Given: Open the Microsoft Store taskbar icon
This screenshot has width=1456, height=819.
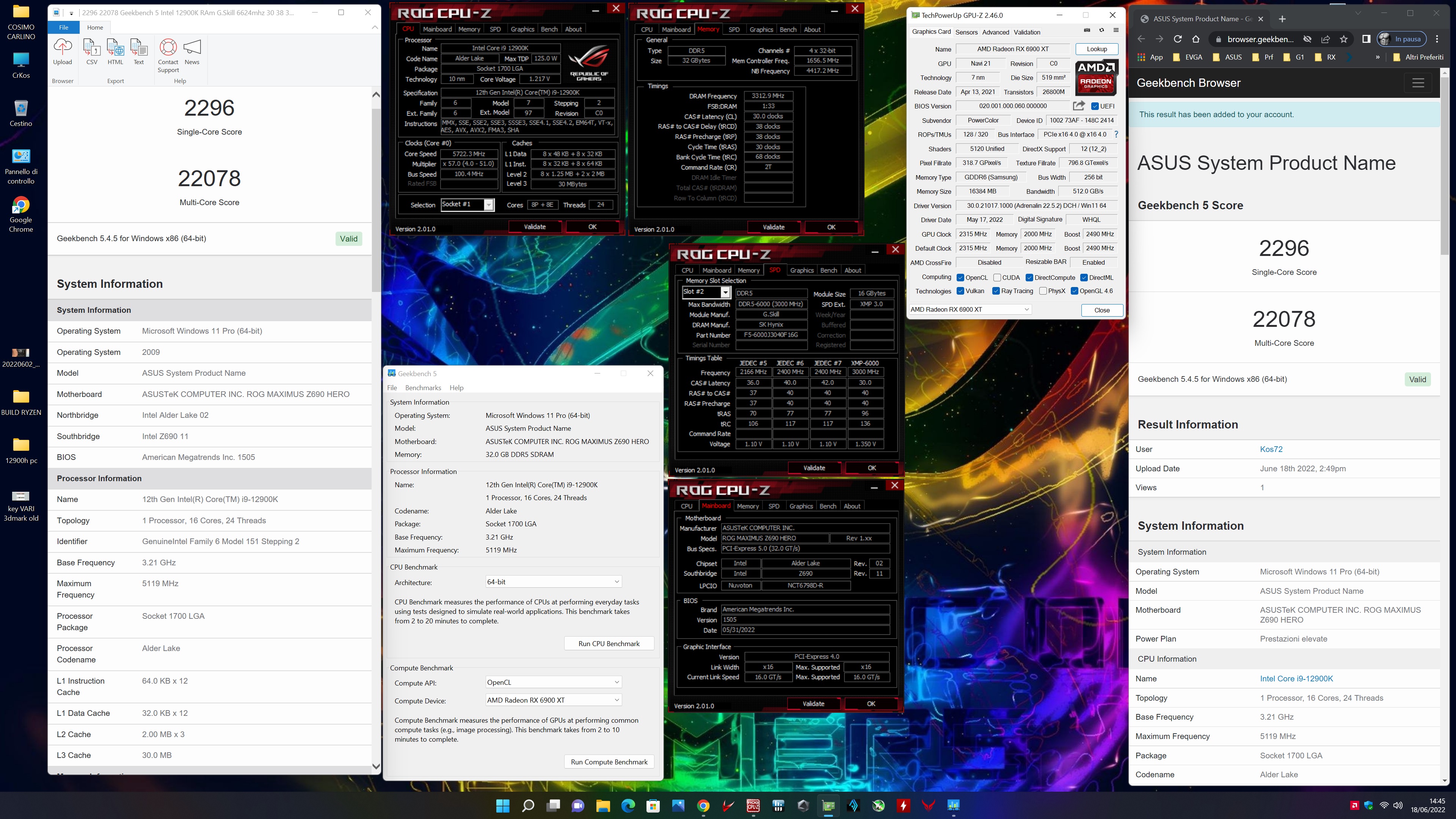Looking at the screenshot, I should coord(653,805).
